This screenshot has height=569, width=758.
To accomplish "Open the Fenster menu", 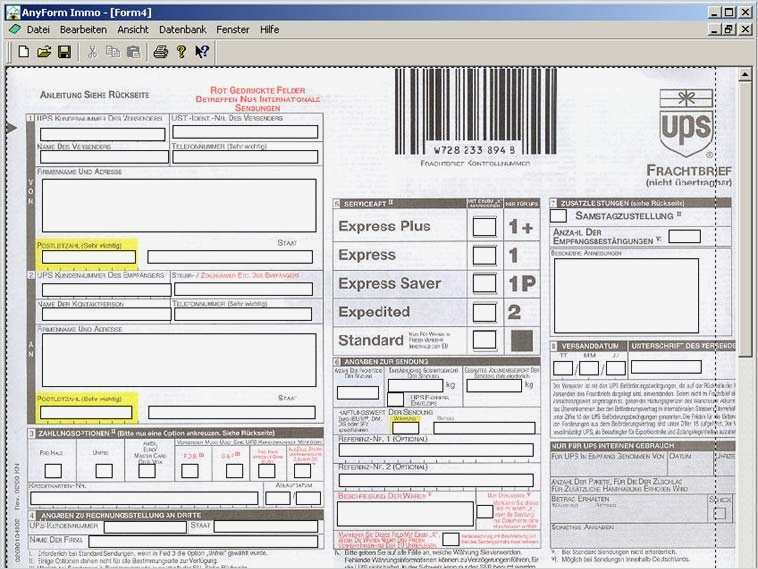I will coord(233,29).
